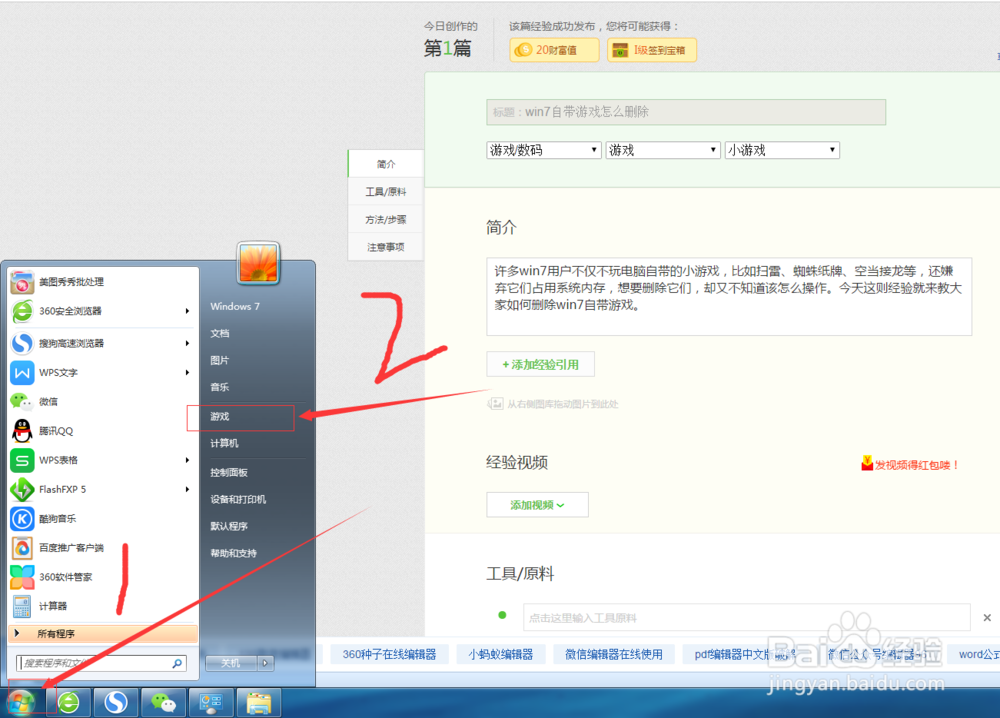
Task: Click the 添加经验引用 button
Action: point(540,364)
